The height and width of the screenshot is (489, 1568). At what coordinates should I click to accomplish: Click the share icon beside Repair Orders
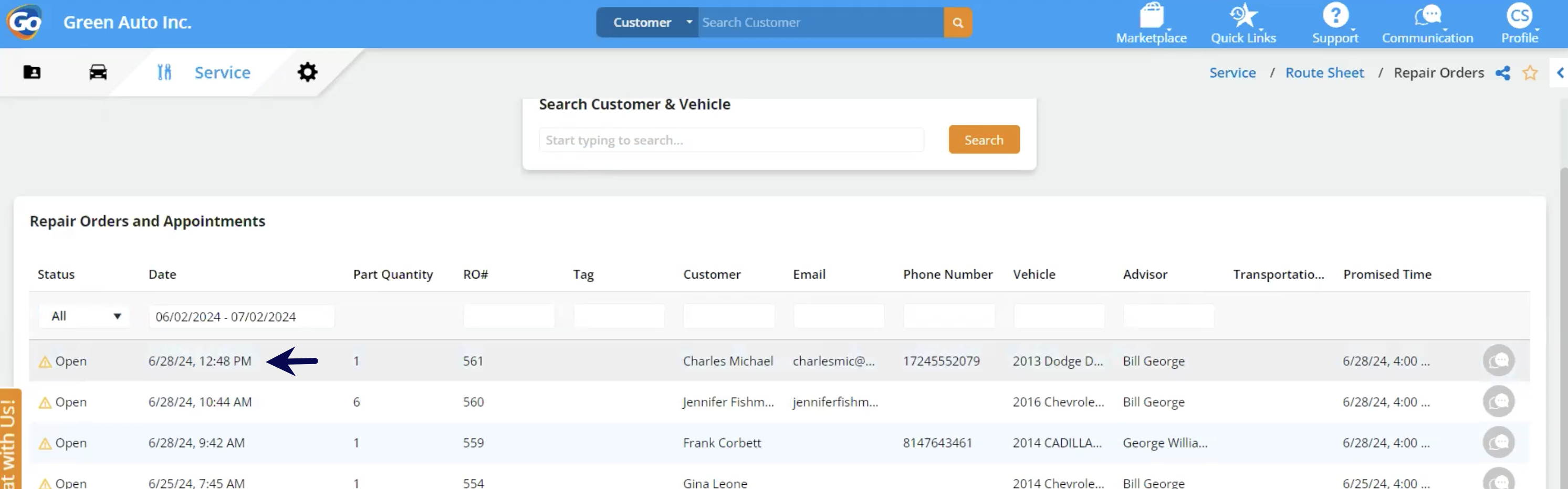pyautogui.click(x=1502, y=73)
